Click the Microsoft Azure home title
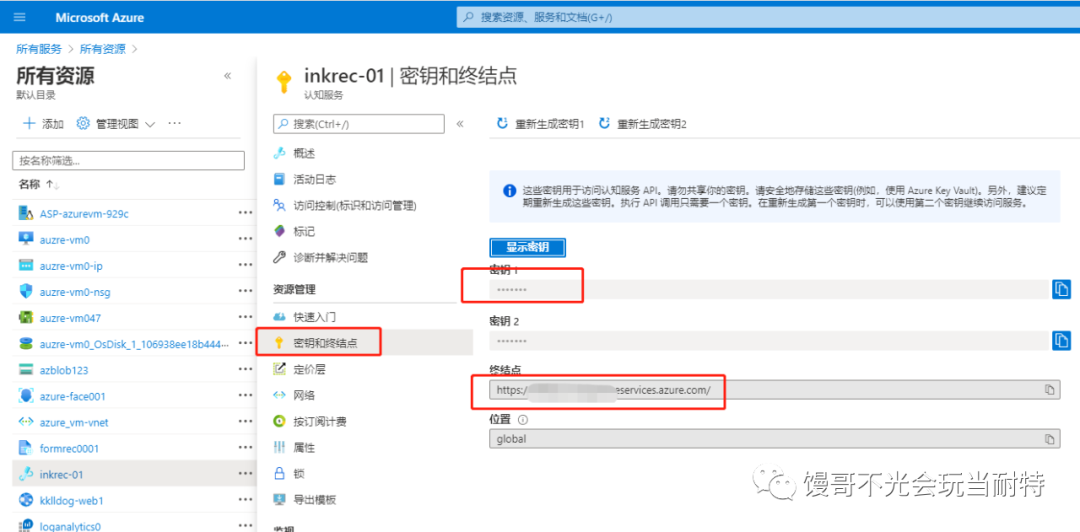Viewport: 1080px width, 532px height. coord(100,17)
